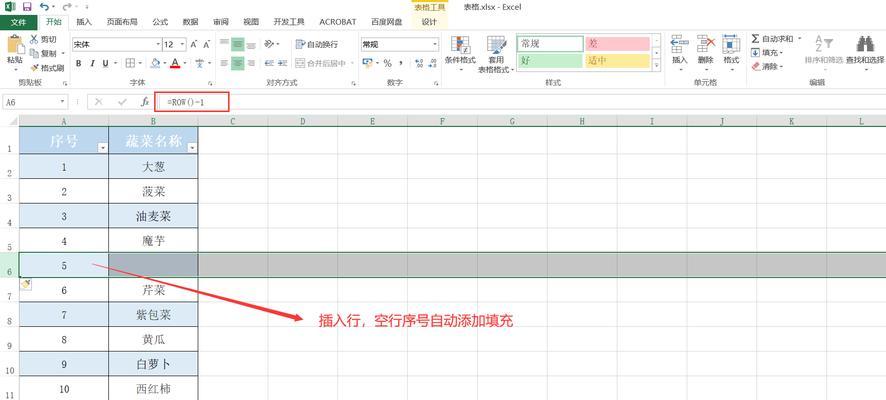The height and width of the screenshot is (400, 886).
Task: Toggle center horizontal alignment
Action: click(237, 63)
